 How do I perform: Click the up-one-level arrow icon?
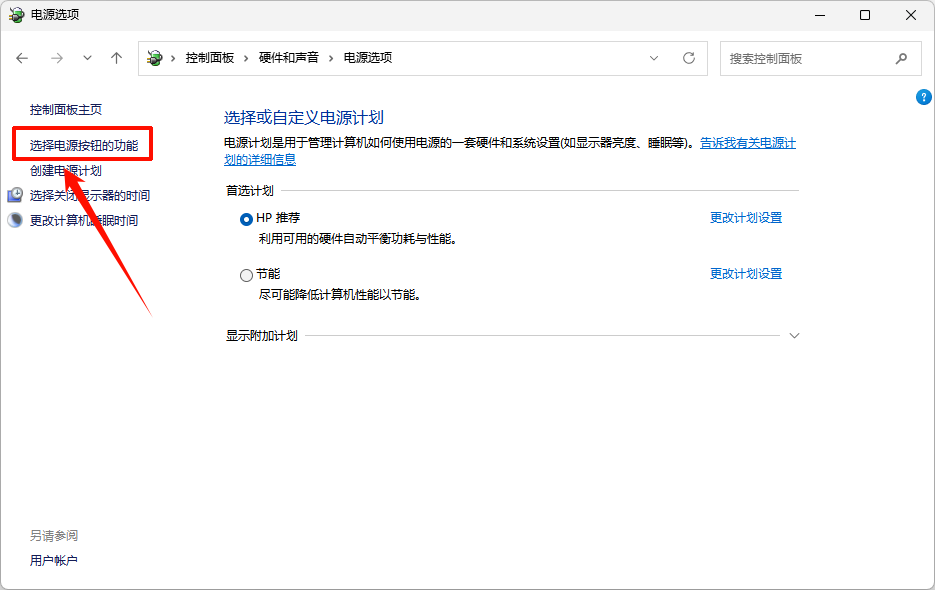(116, 58)
